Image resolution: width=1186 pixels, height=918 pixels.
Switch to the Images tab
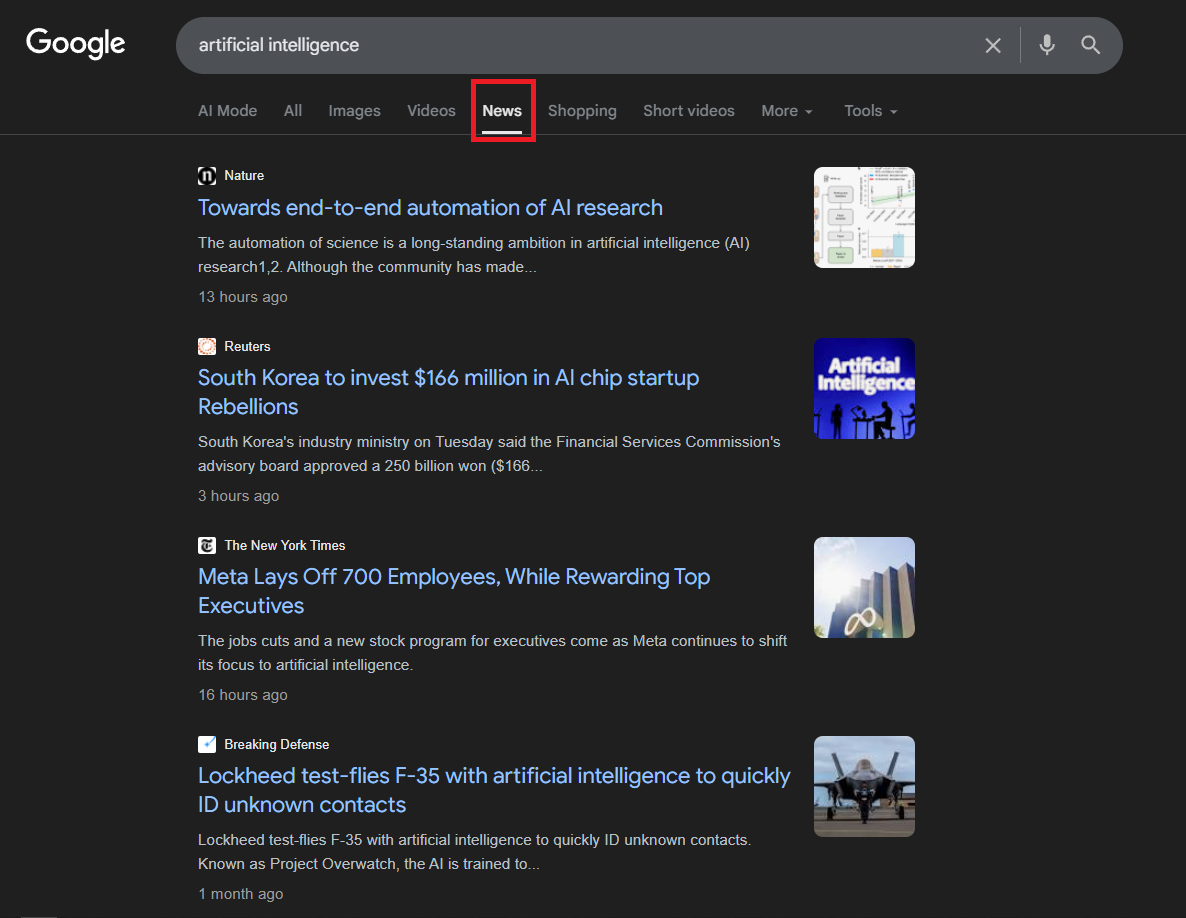pyautogui.click(x=354, y=110)
